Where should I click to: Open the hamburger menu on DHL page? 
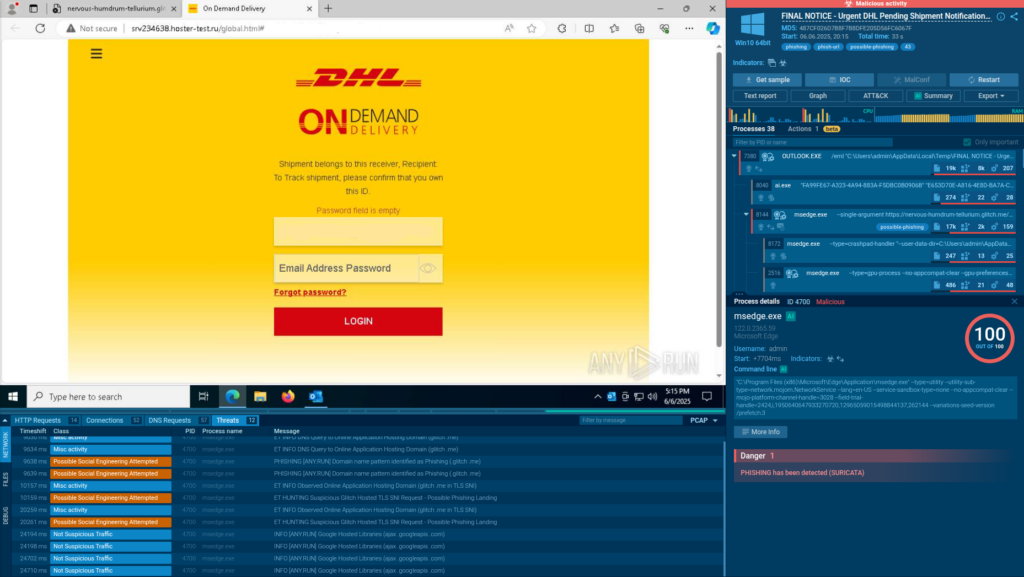click(96, 54)
